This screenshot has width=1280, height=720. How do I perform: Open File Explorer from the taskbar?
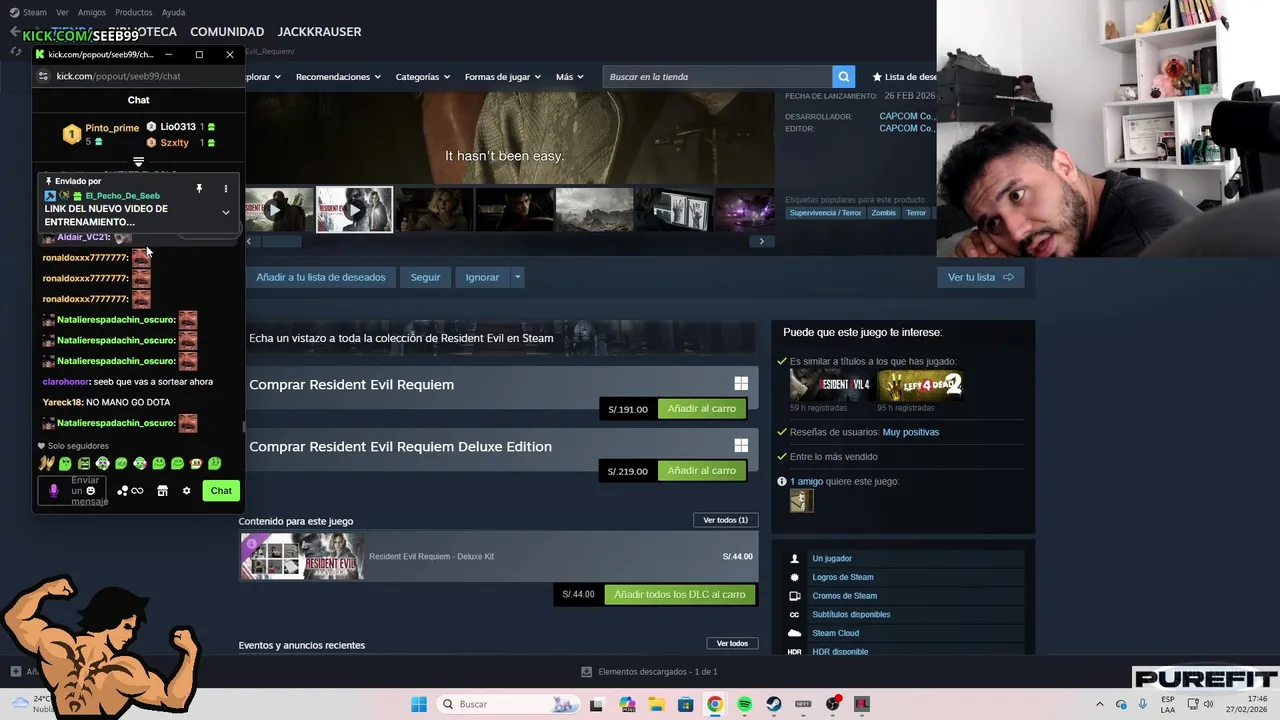[x=656, y=704]
